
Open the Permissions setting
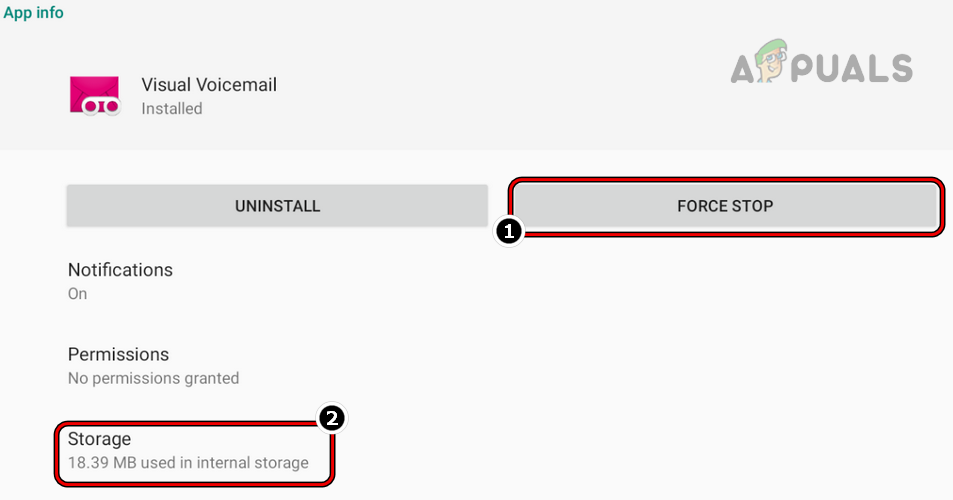[x=118, y=355]
